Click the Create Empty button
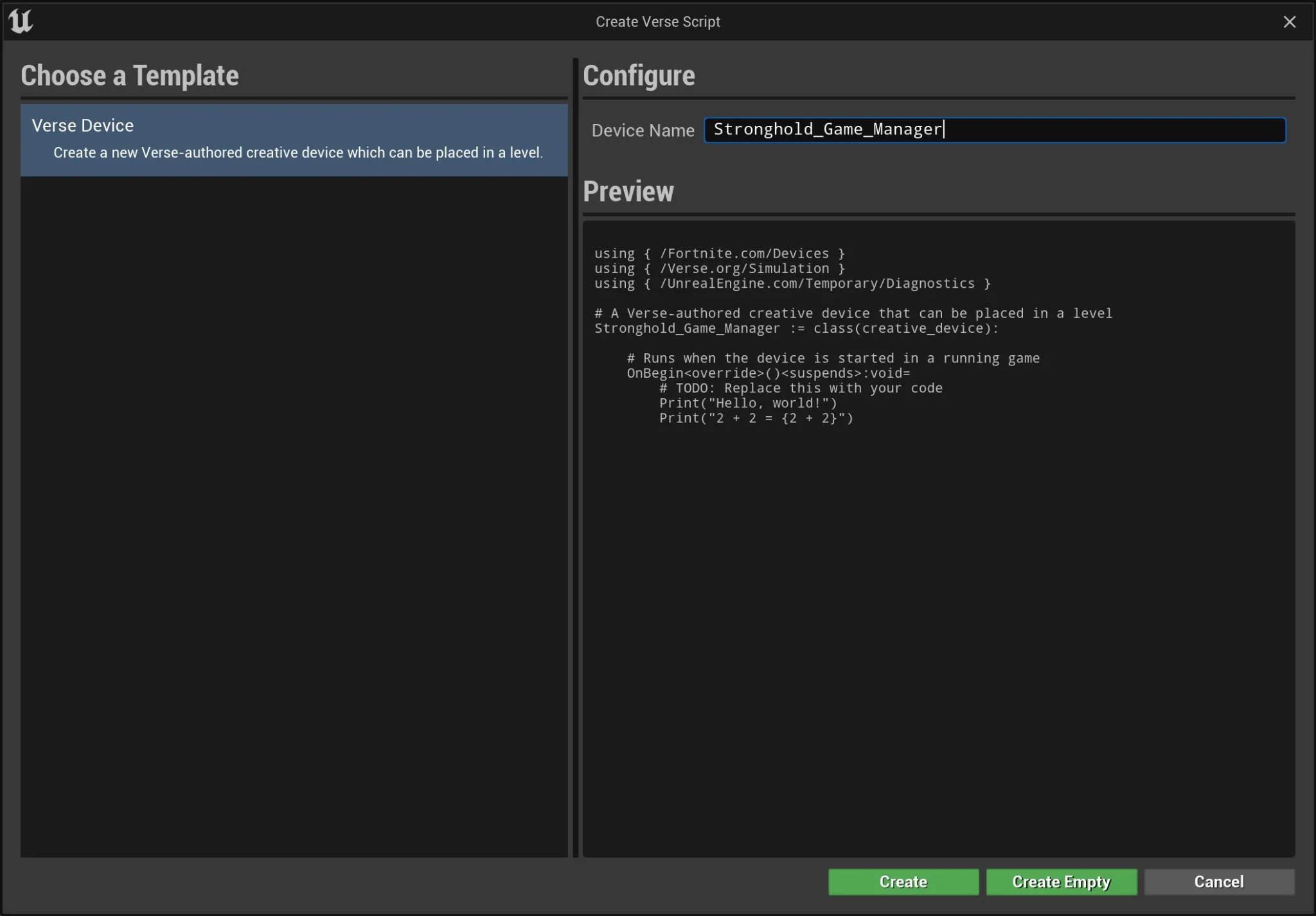1316x916 pixels. click(1061, 881)
